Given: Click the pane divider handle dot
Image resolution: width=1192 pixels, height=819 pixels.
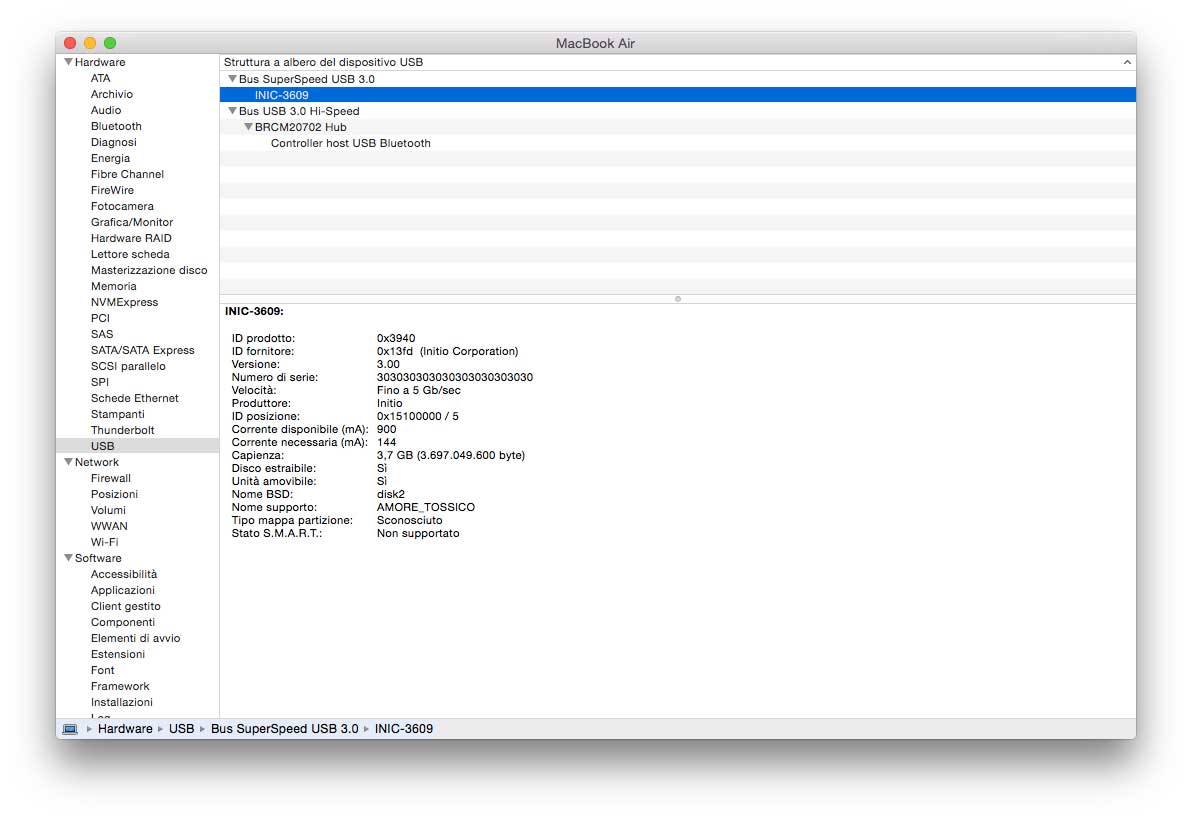Looking at the screenshot, I should tap(678, 298).
